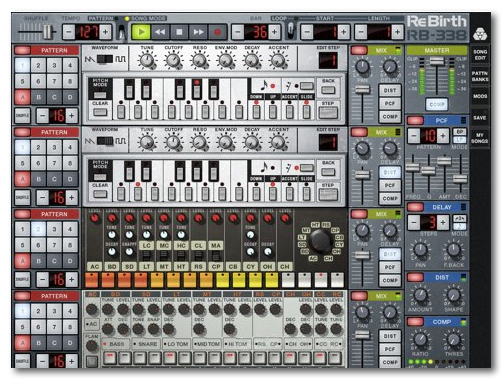Click the master volume fader
The image size is (502, 379).
[437, 61]
